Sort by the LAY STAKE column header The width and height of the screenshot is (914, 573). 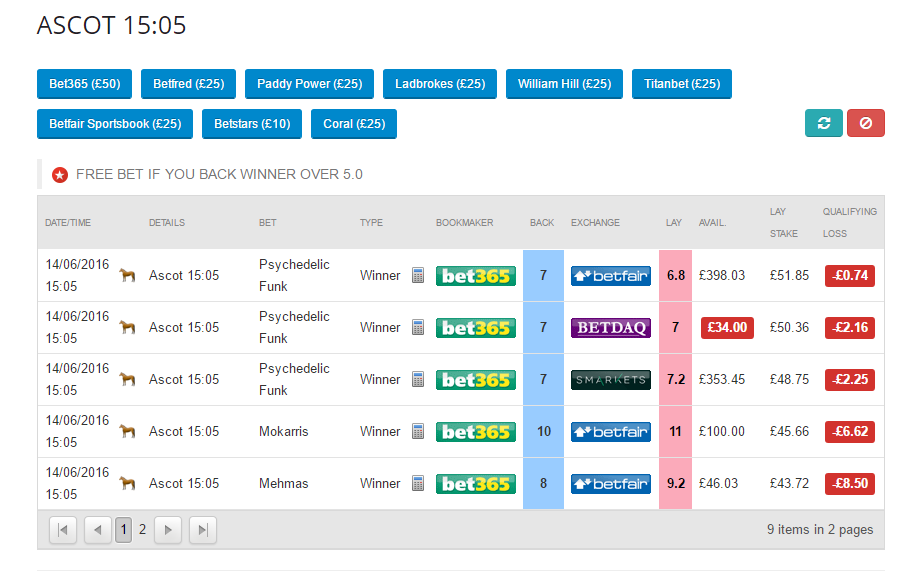pyautogui.click(x=783, y=223)
